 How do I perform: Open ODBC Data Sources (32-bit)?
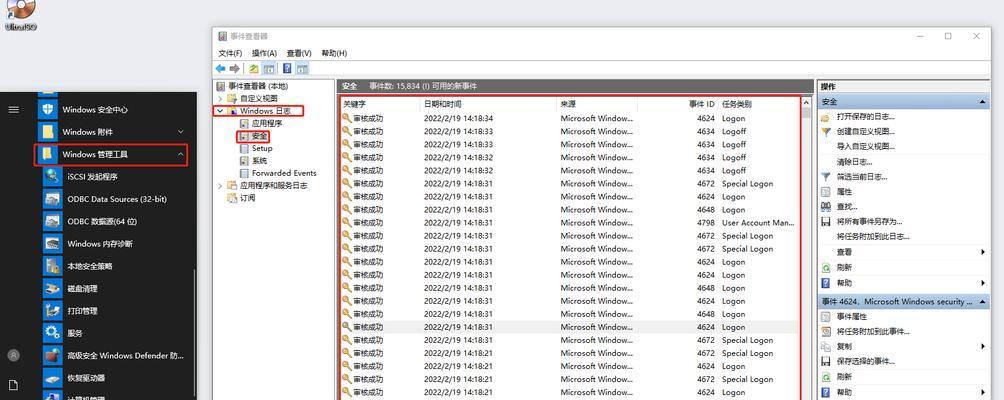pyautogui.click(x=118, y=199)
